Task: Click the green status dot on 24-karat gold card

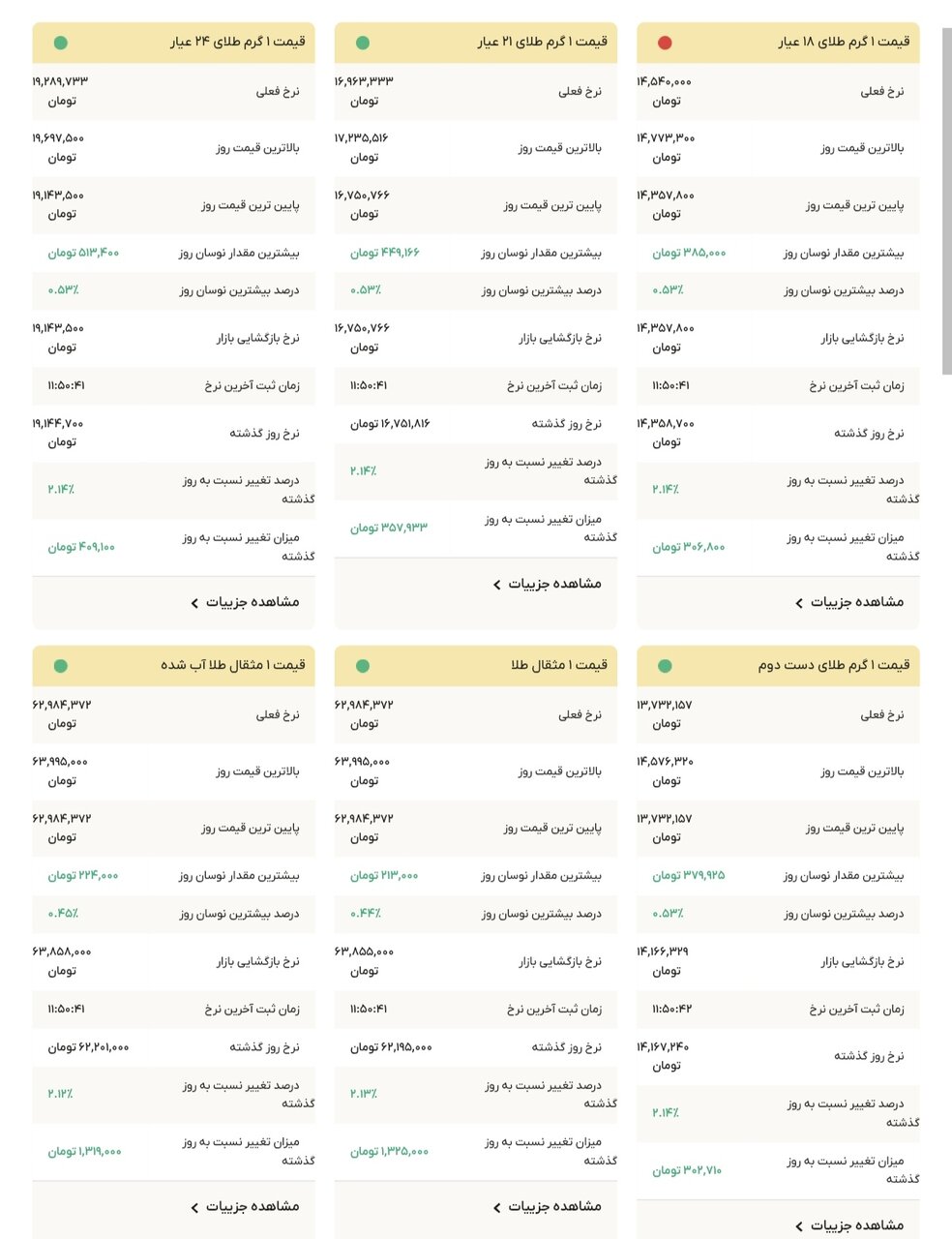Action: pos(61,43)
